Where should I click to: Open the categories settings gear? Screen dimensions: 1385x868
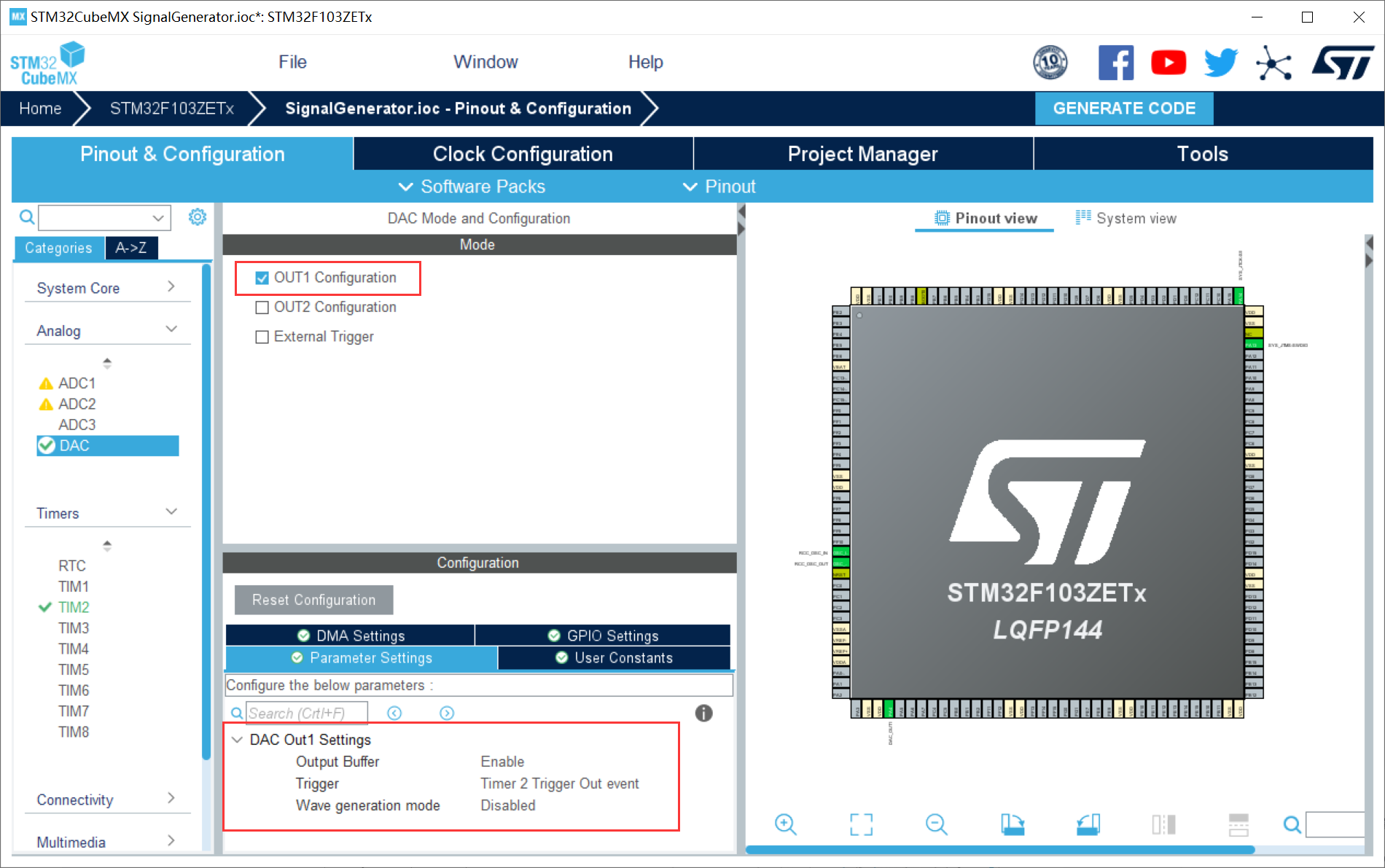(x=198, y=217)
